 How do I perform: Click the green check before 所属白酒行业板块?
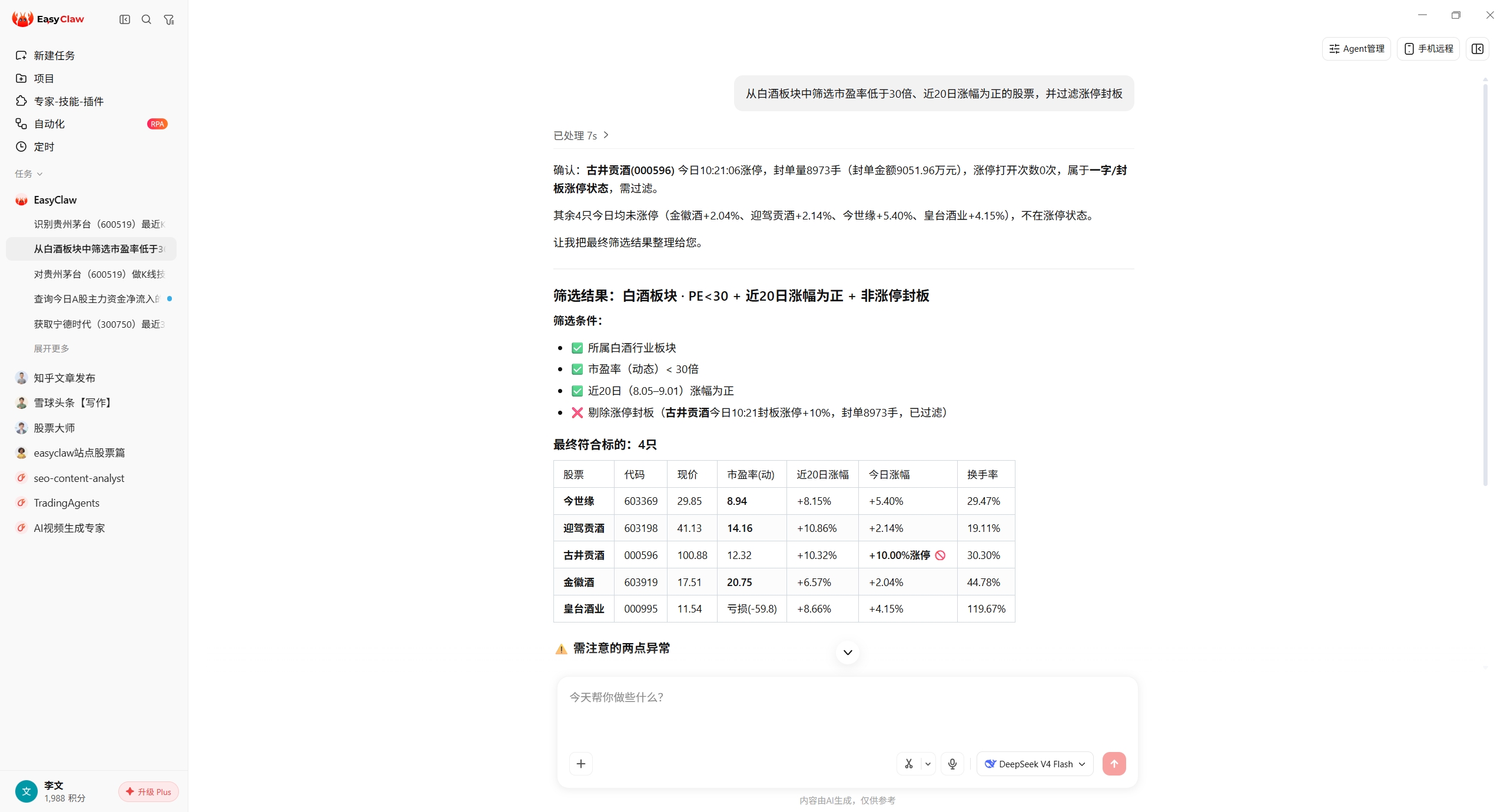point(577,348)
